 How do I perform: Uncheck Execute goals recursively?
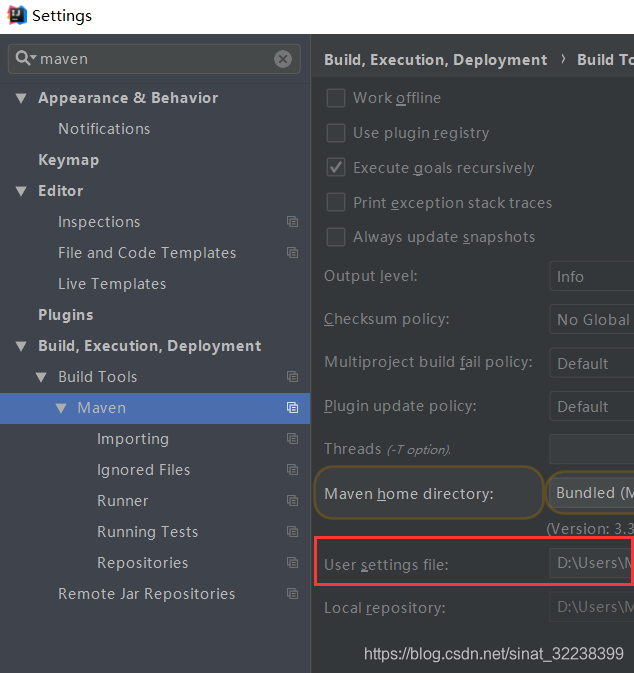pos(336,167)
